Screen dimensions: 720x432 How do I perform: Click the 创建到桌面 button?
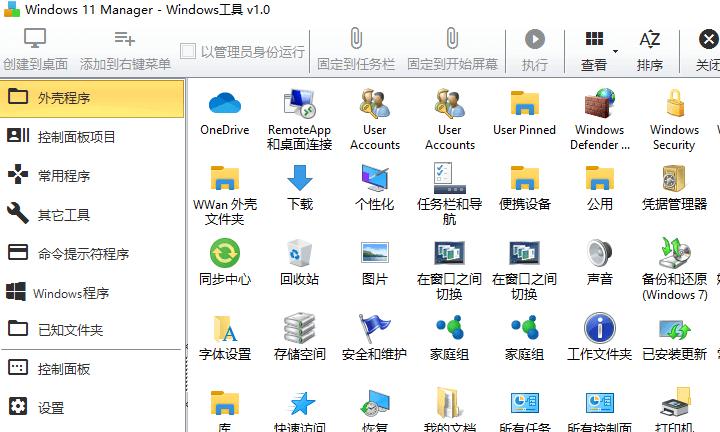pyautogui.click(x=36, y=49)
